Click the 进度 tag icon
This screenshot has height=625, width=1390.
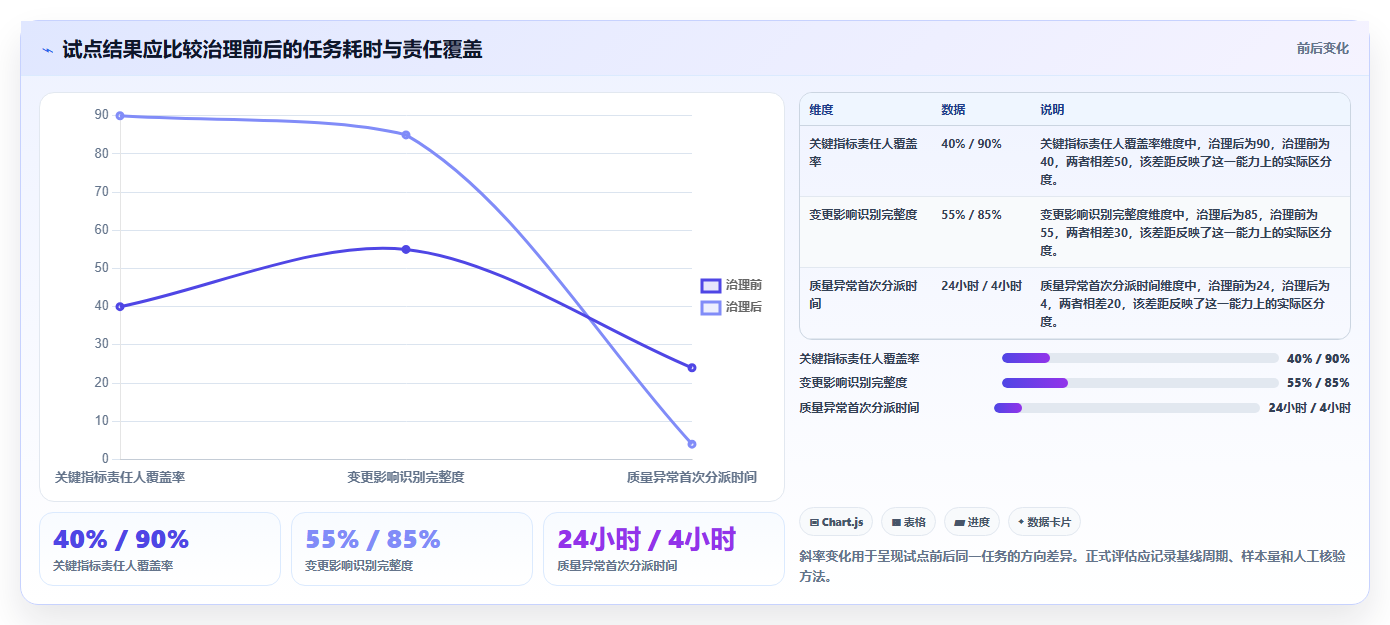960,522
